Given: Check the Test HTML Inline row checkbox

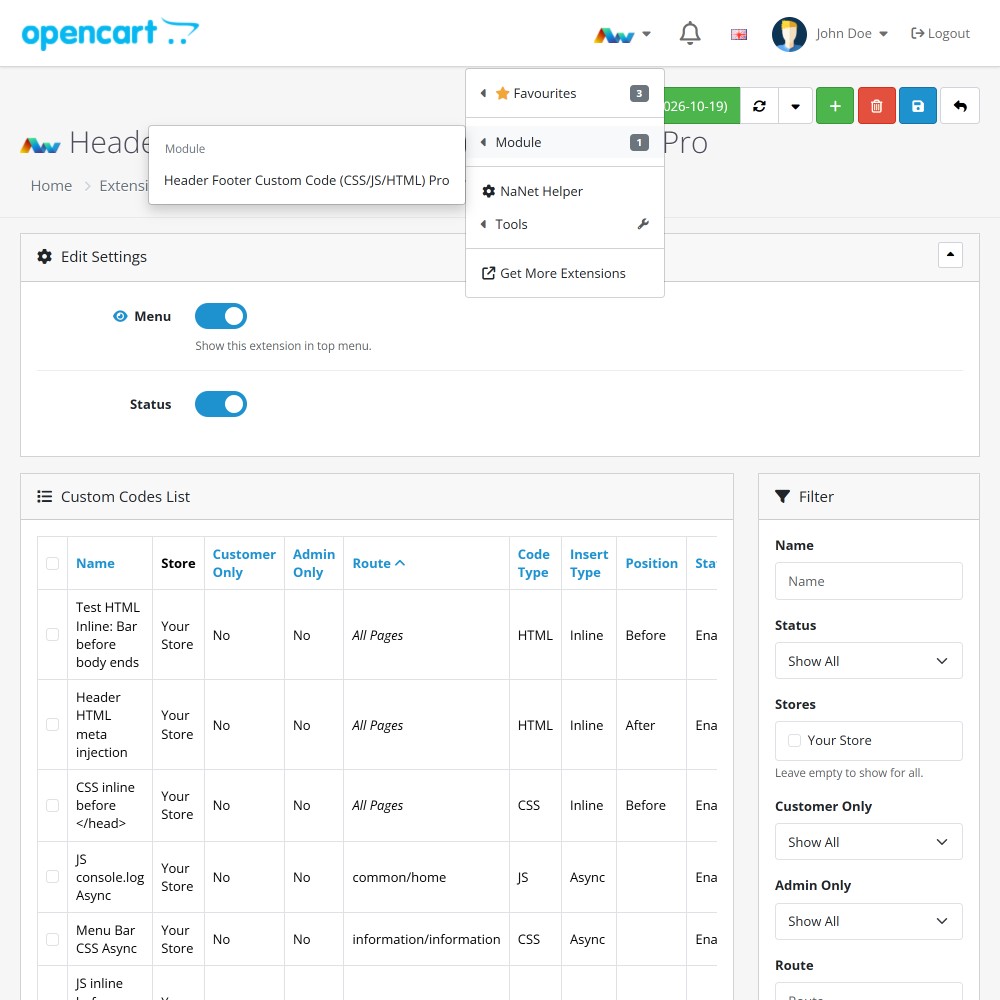Looking at the screenshot, I should point(52,635).
